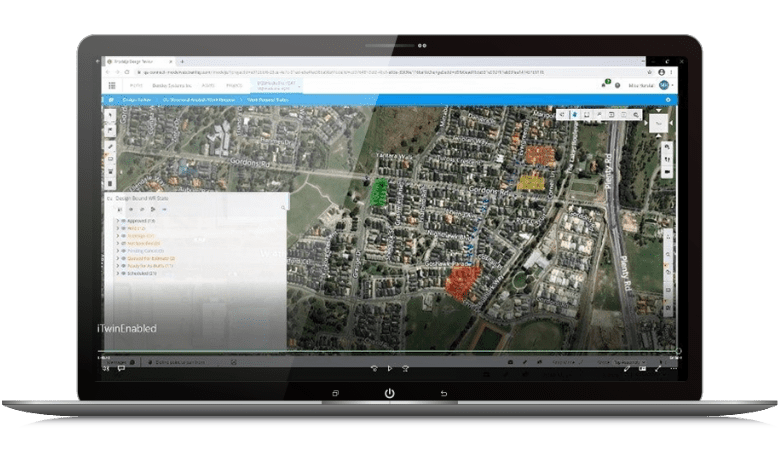Toggle visibility of Pending Cancel group
This screenshot has width=782, height=461.
[x=123, y=250]
